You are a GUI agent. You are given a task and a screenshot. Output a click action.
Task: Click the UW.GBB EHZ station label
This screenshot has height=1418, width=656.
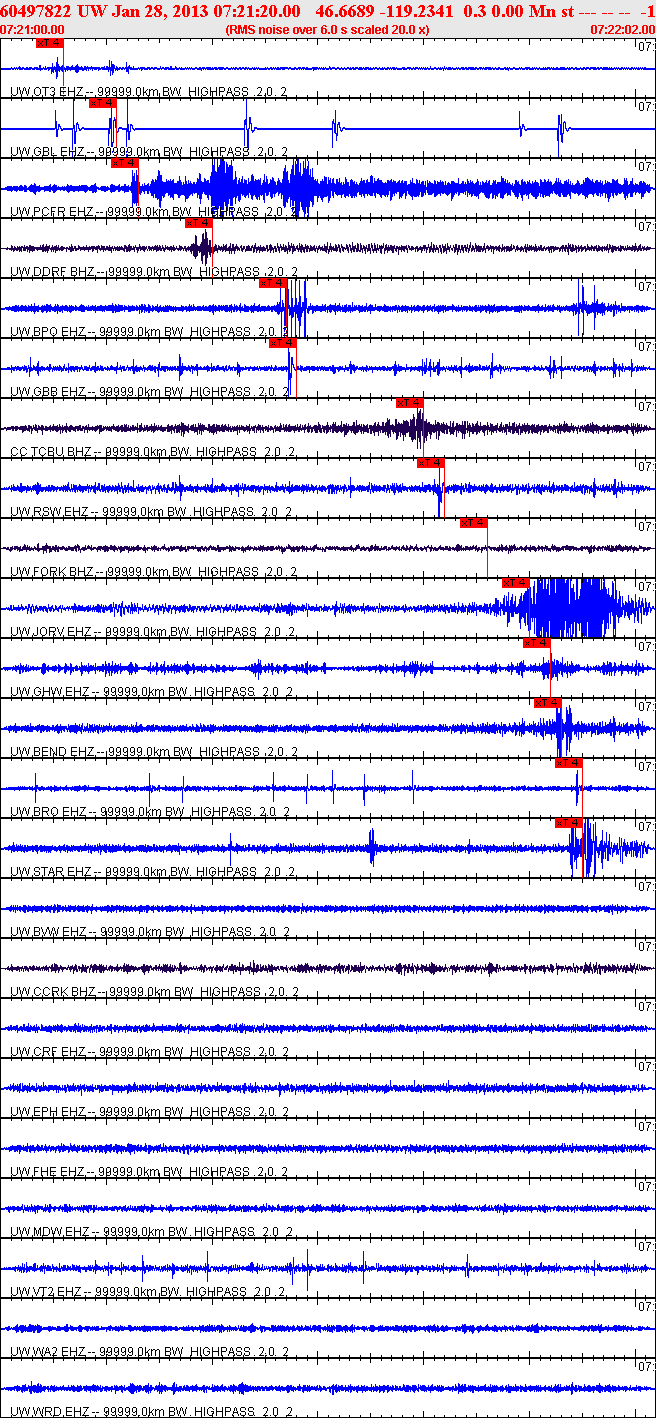click(x=47, y=392)
